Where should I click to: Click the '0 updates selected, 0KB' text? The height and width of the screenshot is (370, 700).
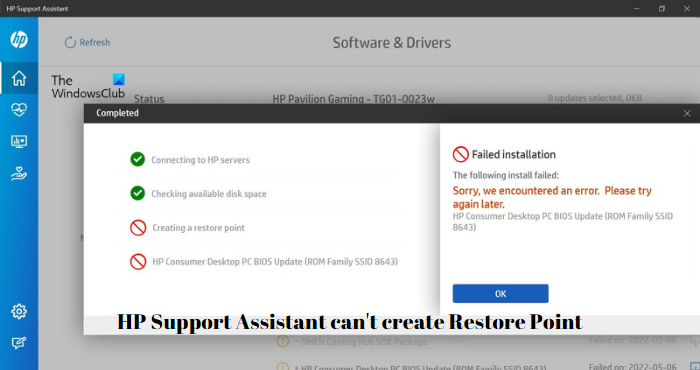[x=595, y=98]
